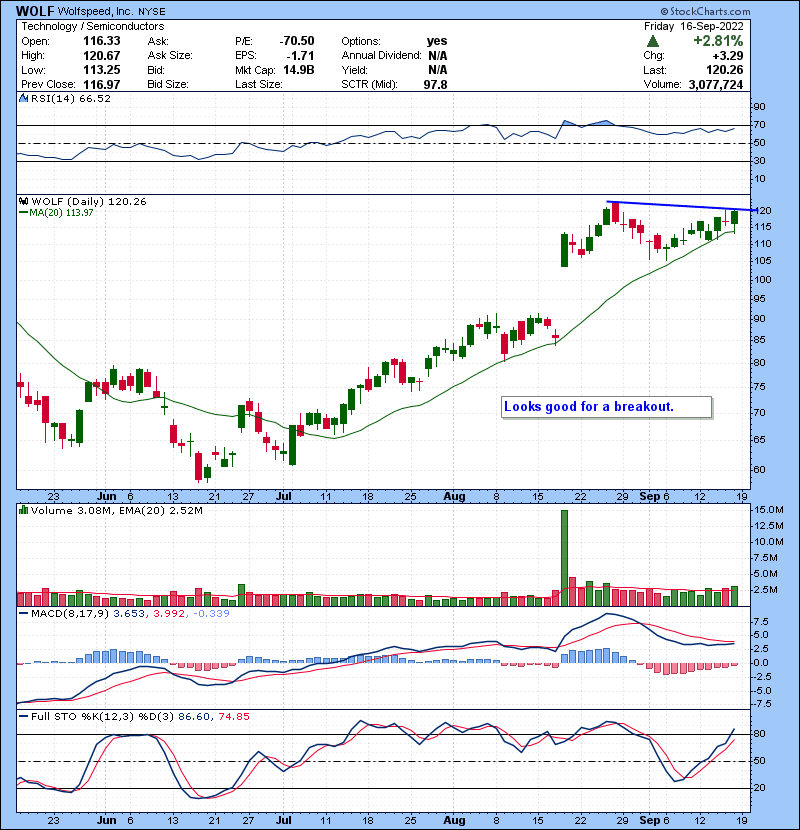Click the date Friday 16-Sep-2022
The image size is (800, 830).
[x=694, y=26]
